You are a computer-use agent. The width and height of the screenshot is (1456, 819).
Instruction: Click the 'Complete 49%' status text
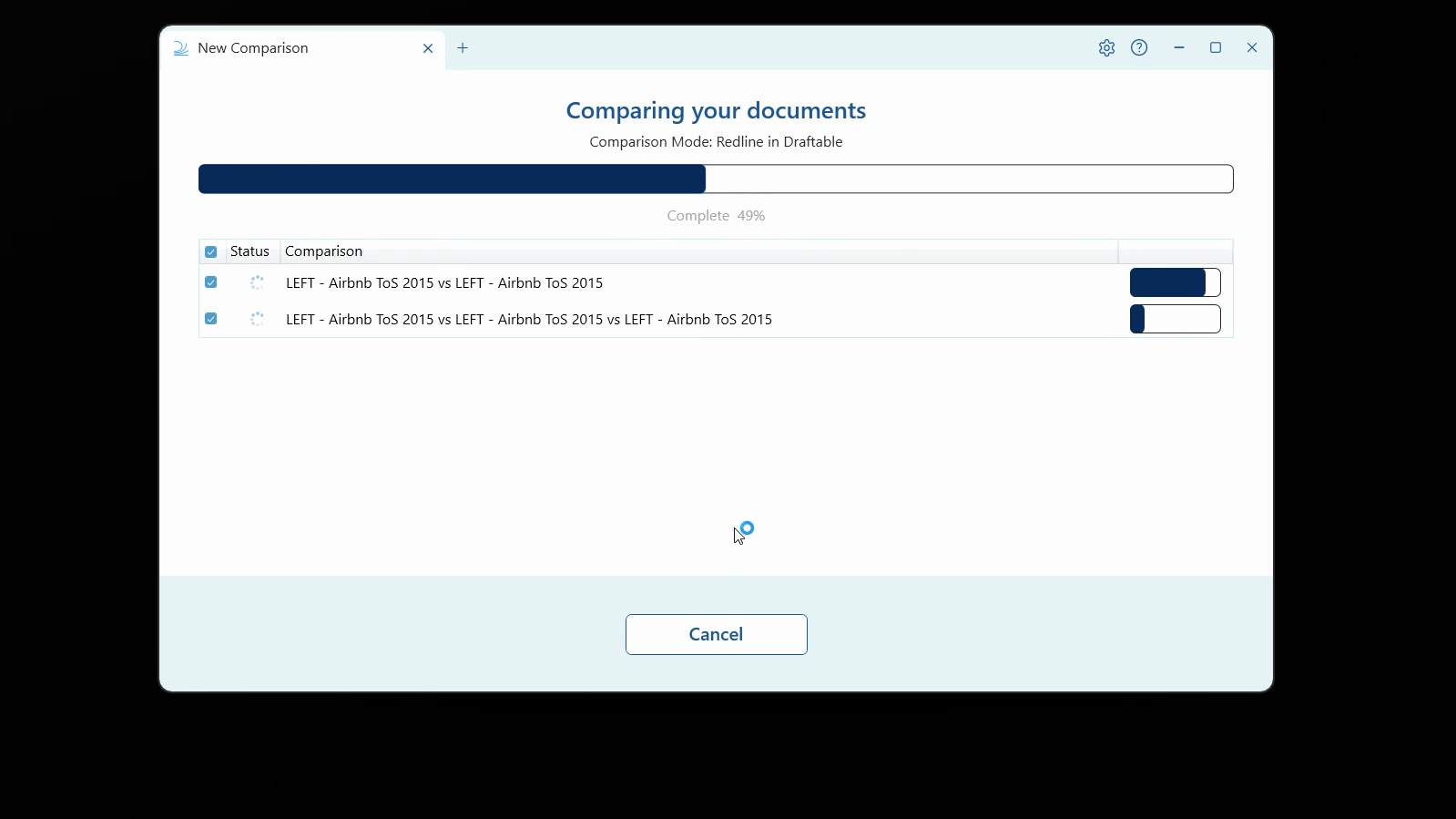click(716, 216)
